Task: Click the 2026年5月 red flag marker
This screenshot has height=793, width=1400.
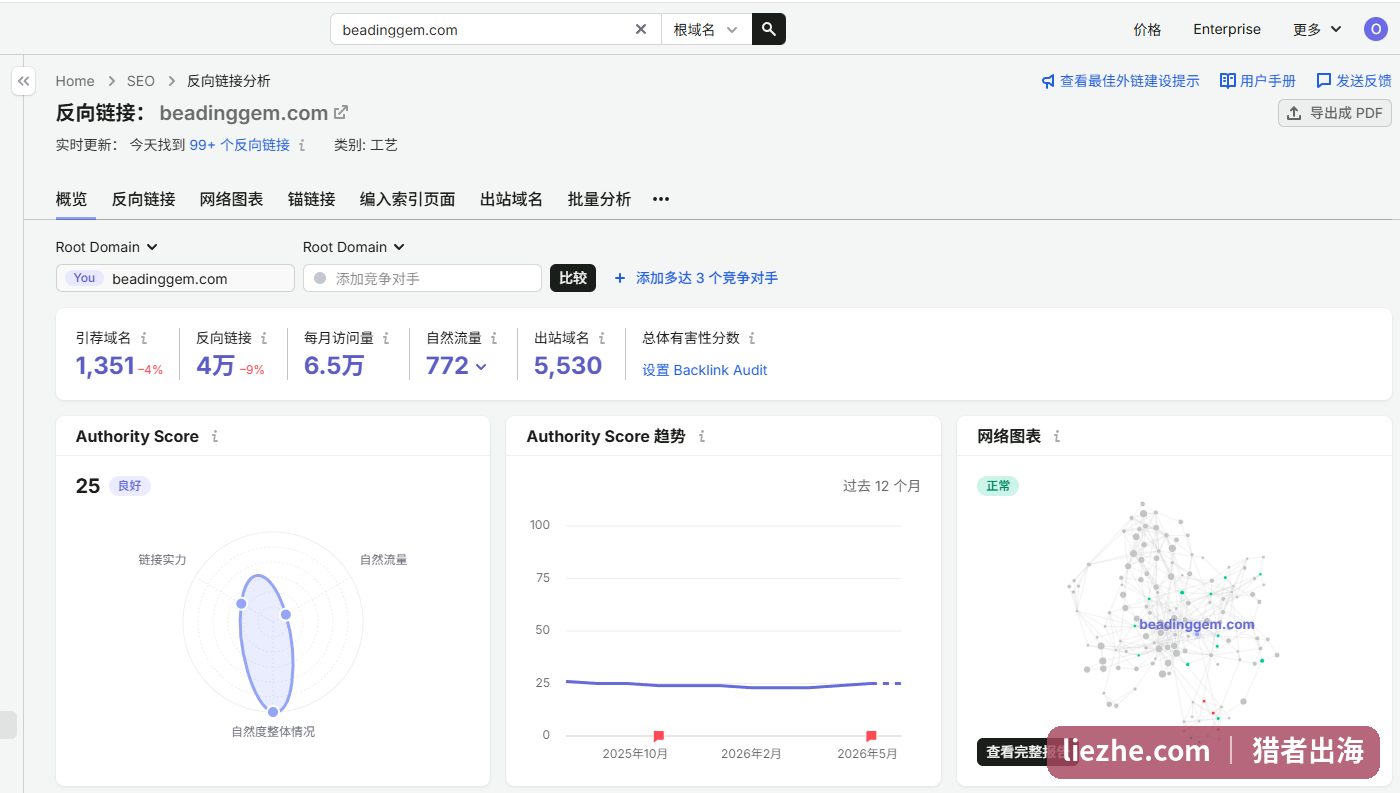Action: [x=871, y=736]
